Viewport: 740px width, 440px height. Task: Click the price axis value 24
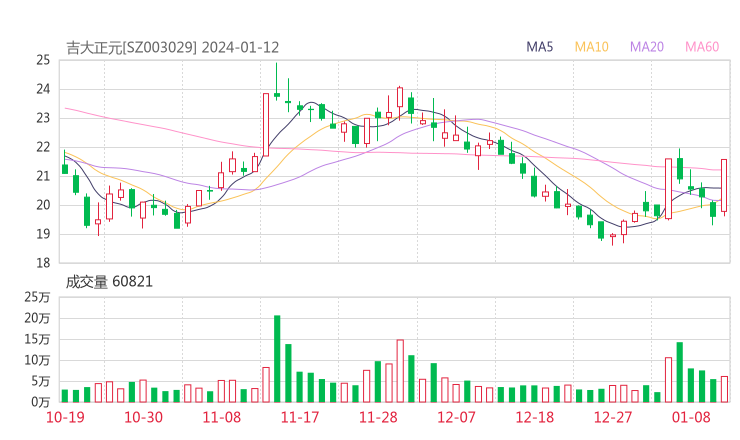point(43,89)
